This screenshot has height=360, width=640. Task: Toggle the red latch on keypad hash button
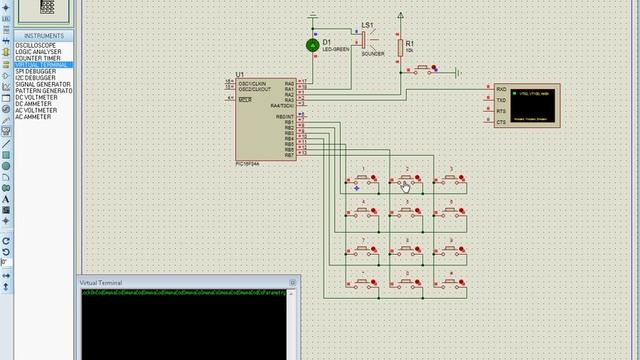point(462,282)
